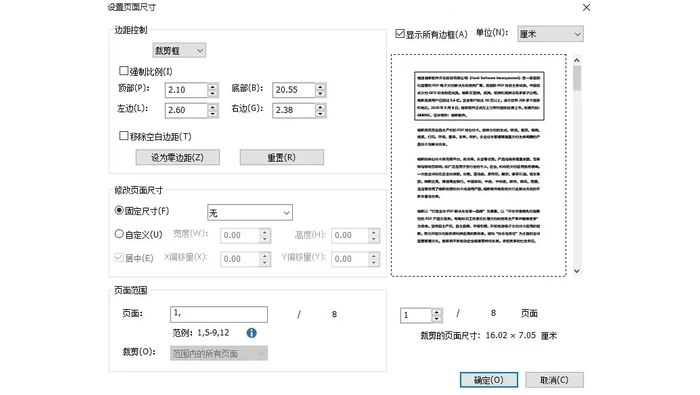Increase the 顶部(P) margin with up arrow
Image resolution: width=700 pixels, height=395 pixels.
click(x=213, y=87)
